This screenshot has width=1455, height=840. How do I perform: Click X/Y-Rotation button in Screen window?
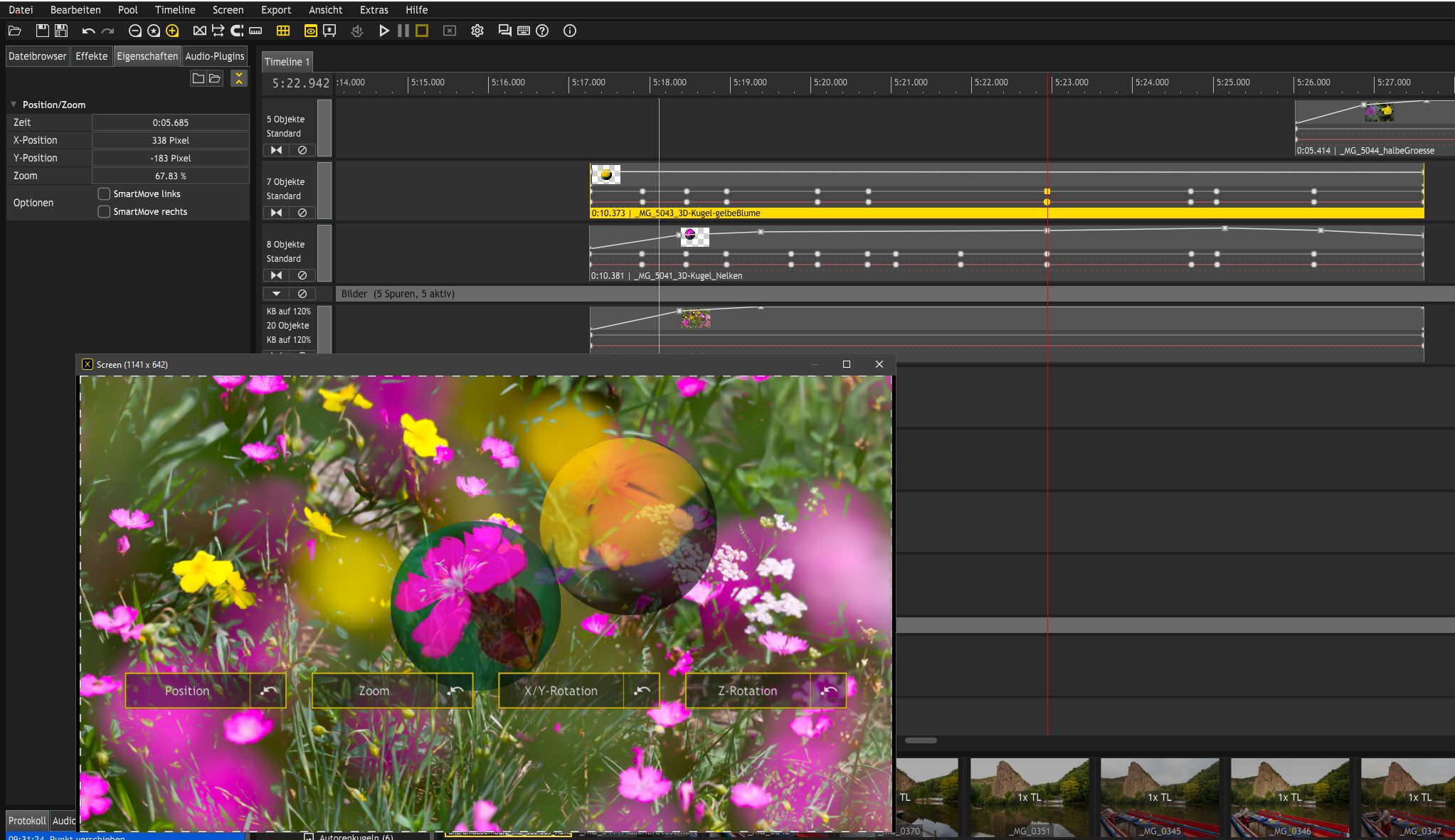point(561,691)
